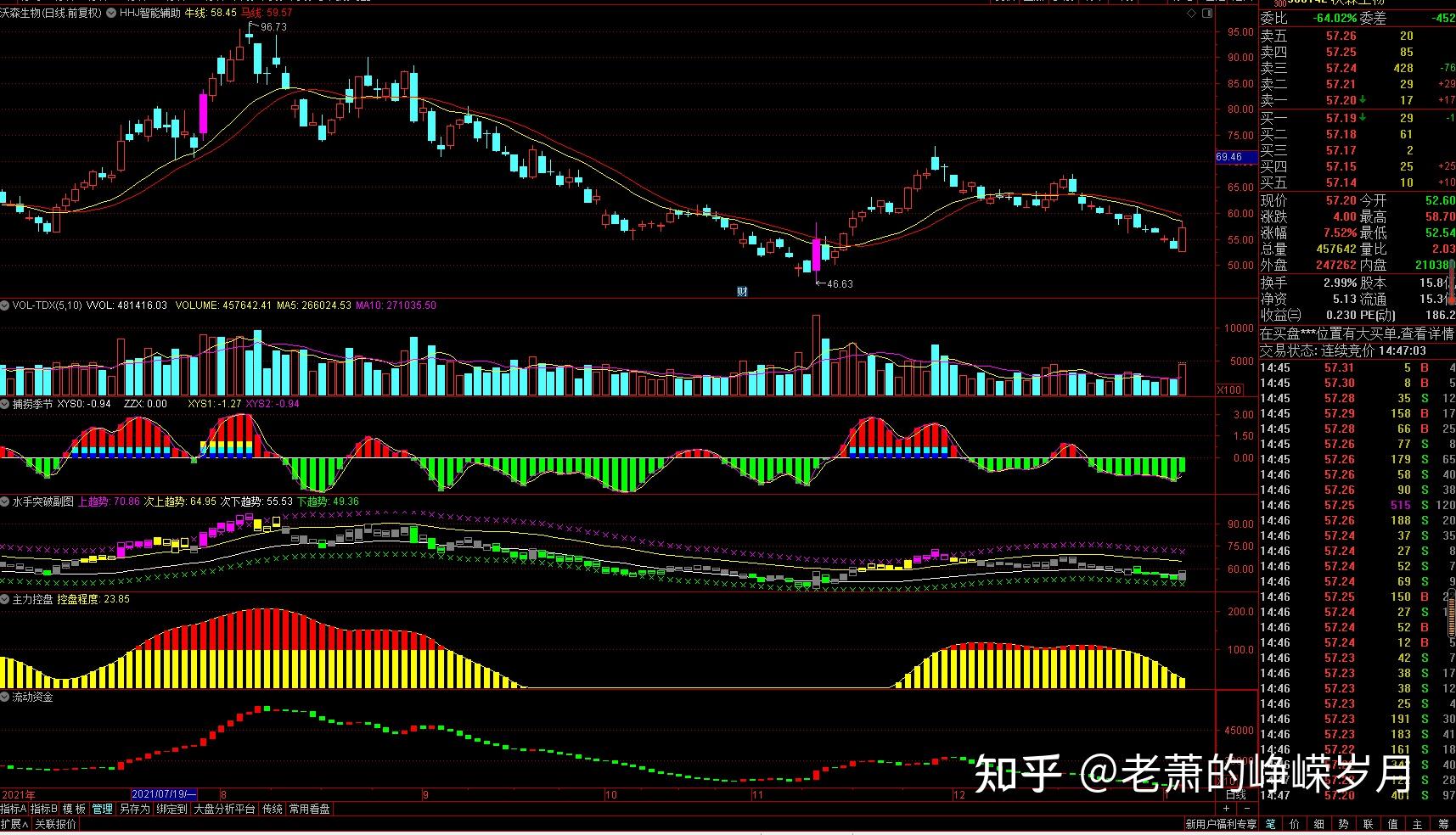Click the window restore icon at chart top-right

[x=1207, y=14]
